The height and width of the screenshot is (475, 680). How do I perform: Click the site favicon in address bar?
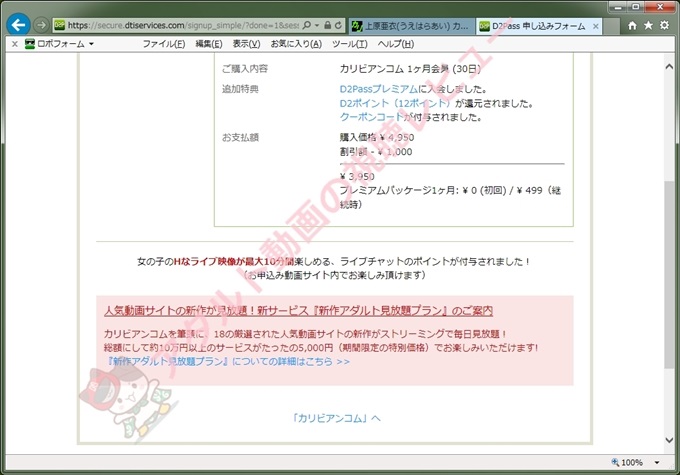coord(59,26)
